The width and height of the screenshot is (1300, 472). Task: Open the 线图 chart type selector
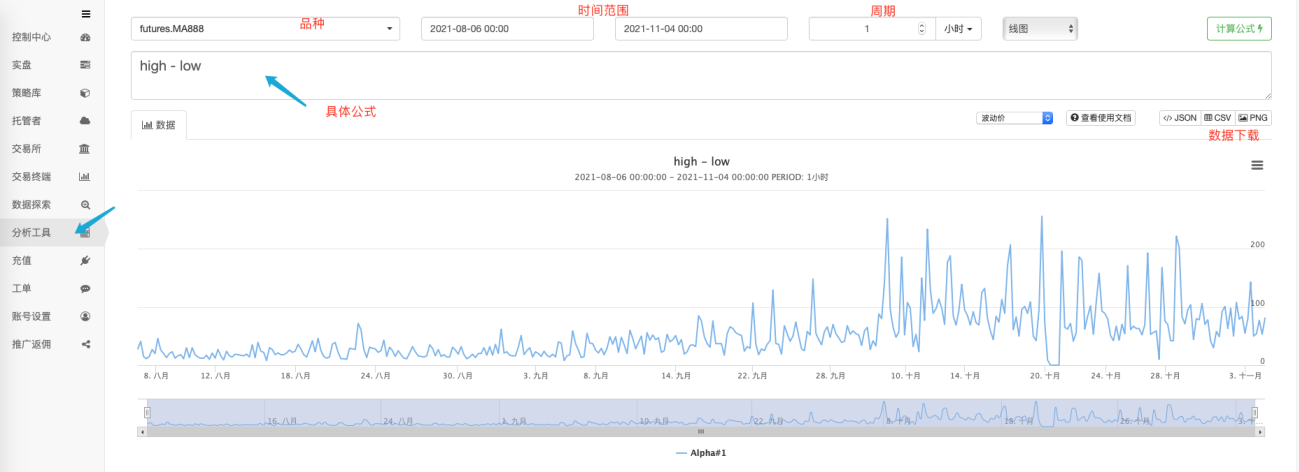[1040, 29]
